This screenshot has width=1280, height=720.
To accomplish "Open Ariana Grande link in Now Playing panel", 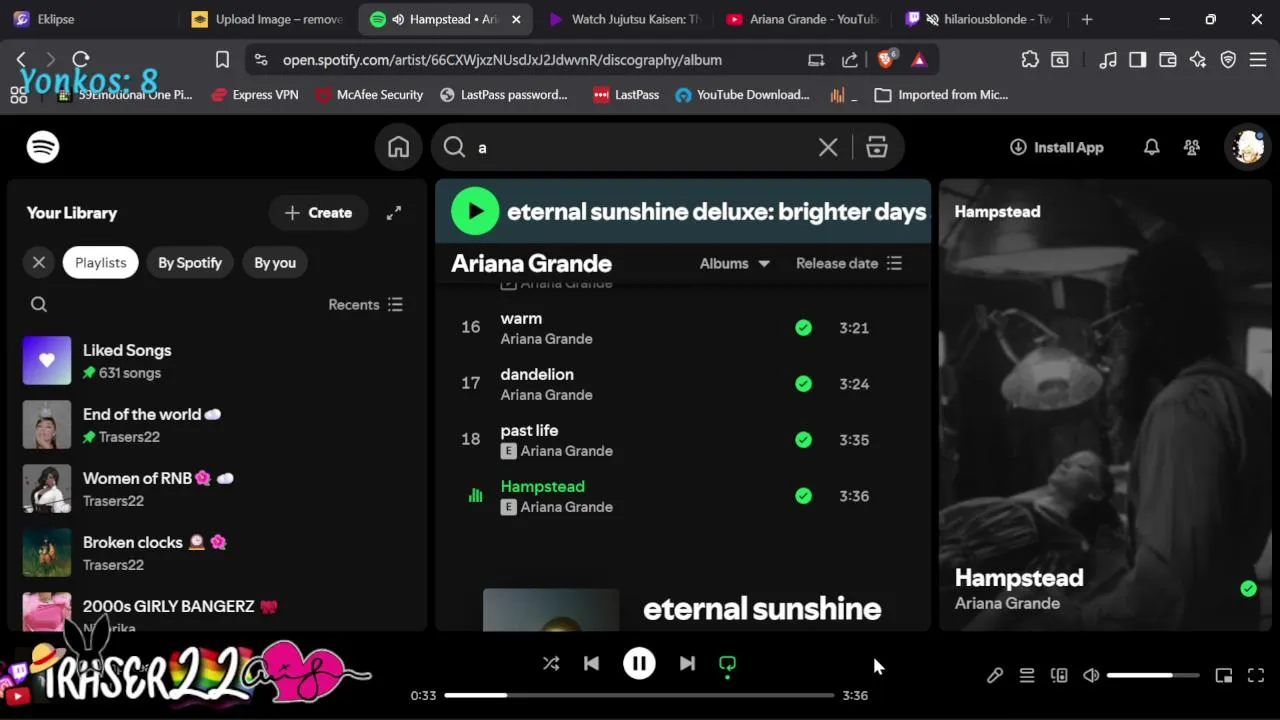I will pos(1007,604).
